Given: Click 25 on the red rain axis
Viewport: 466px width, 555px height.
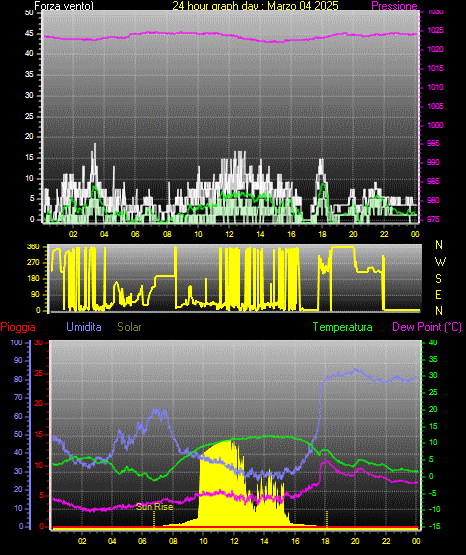Looking at the screenshot, I should tap(39, 373).
